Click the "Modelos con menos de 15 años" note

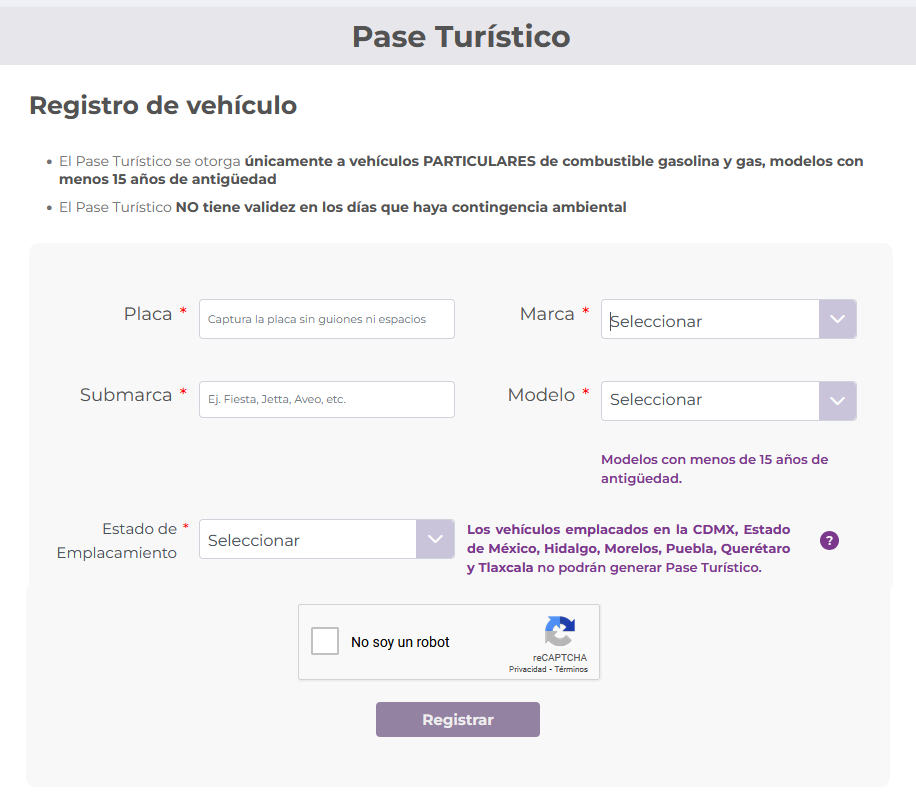[714, 469]
